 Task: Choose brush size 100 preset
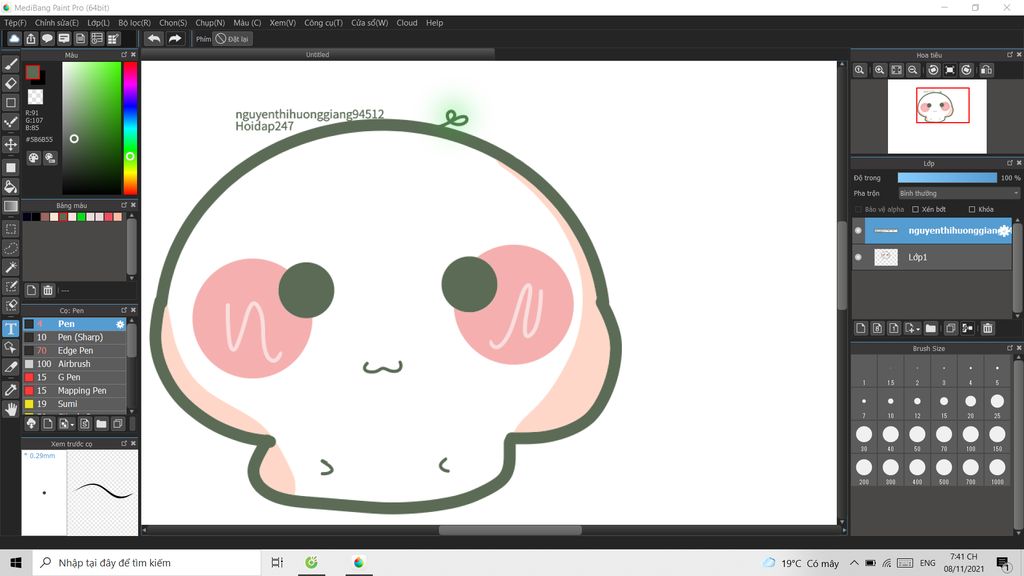970,436
